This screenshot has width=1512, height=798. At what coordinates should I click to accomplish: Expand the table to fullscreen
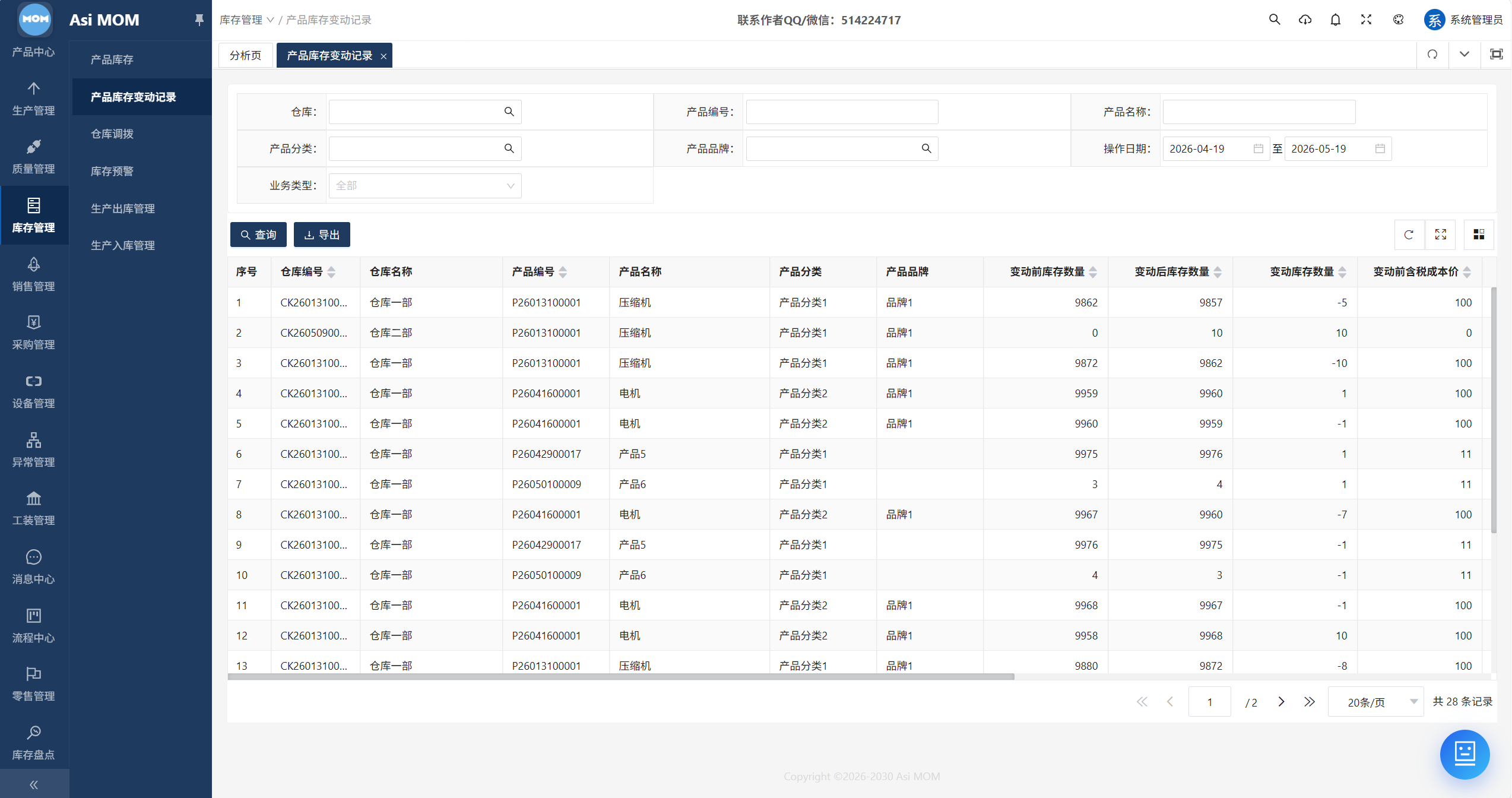(x=1441, y=235)
